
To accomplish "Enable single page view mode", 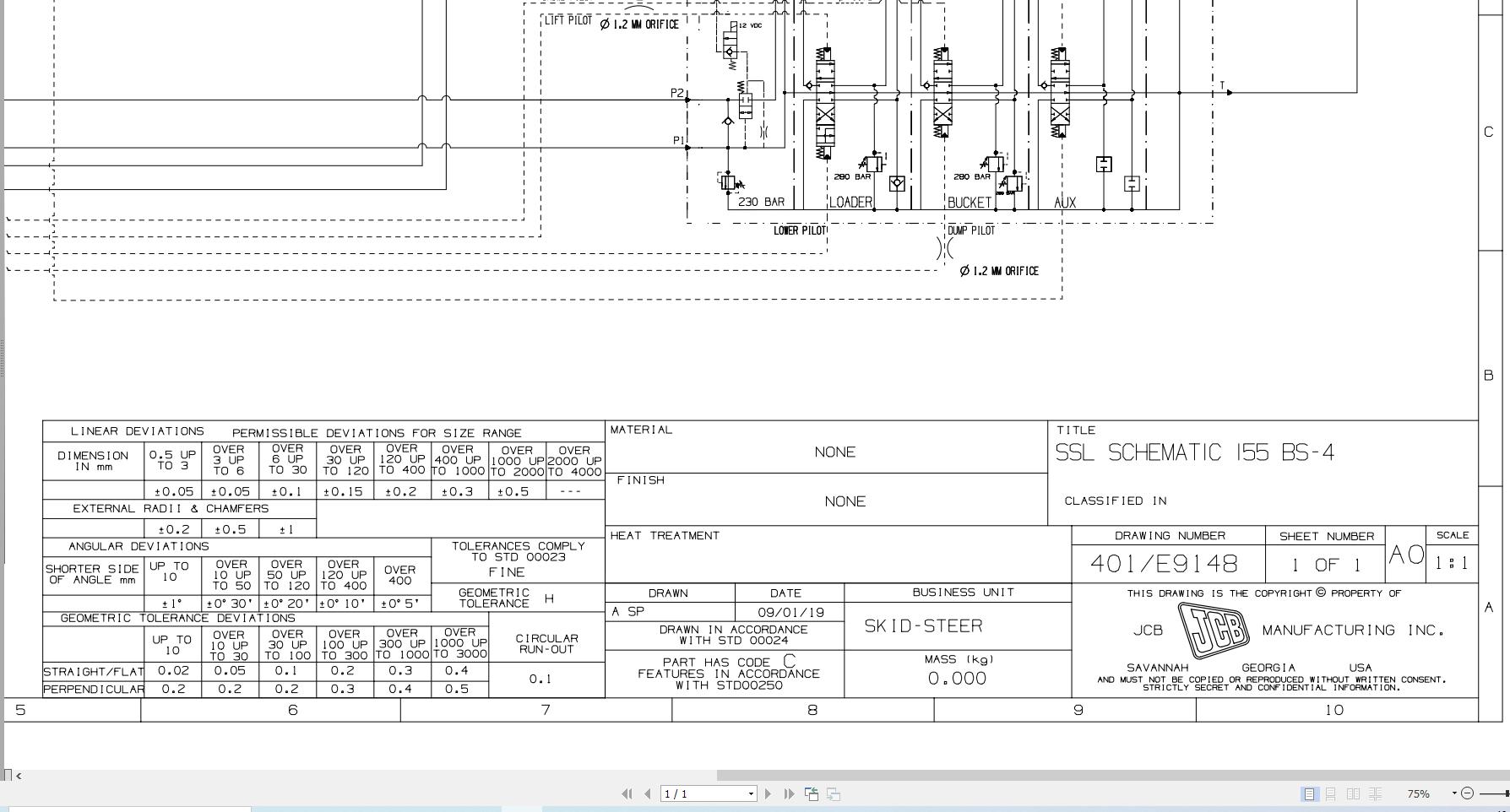I will (x=1310, y=793).
